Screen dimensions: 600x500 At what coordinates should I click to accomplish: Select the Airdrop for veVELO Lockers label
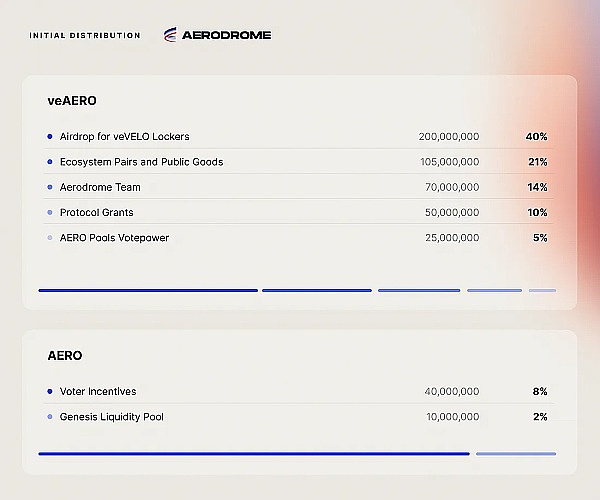124,136
